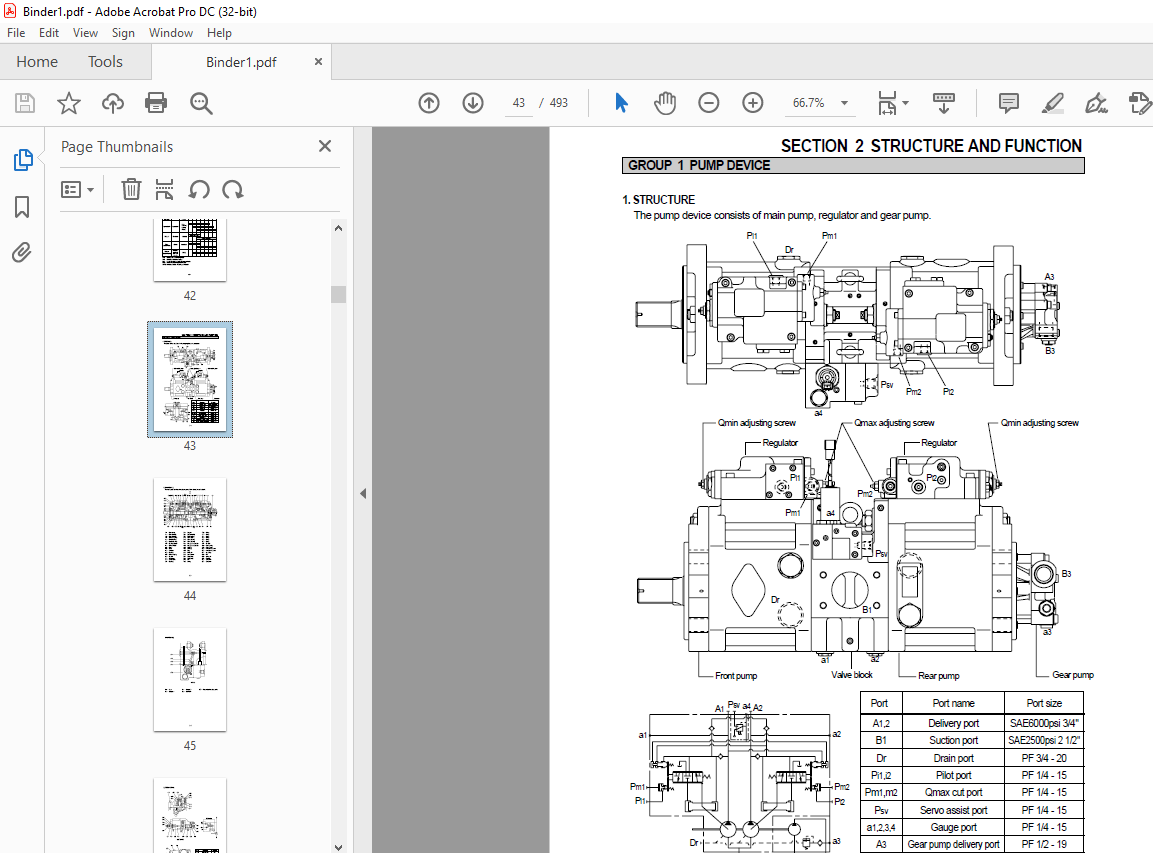This screenshot has width=1153, height=853.
Task: Open the Find text magnifier
Action: 201,104
